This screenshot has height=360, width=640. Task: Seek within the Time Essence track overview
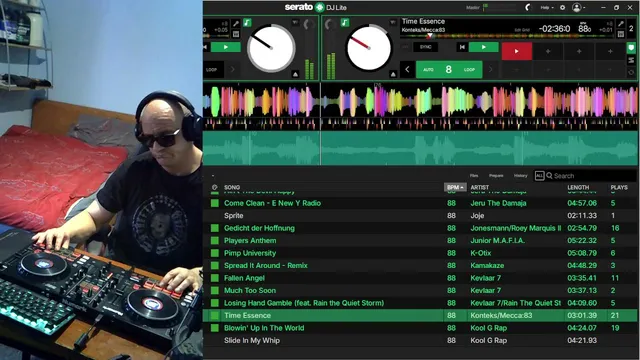[x=506, y=36]
